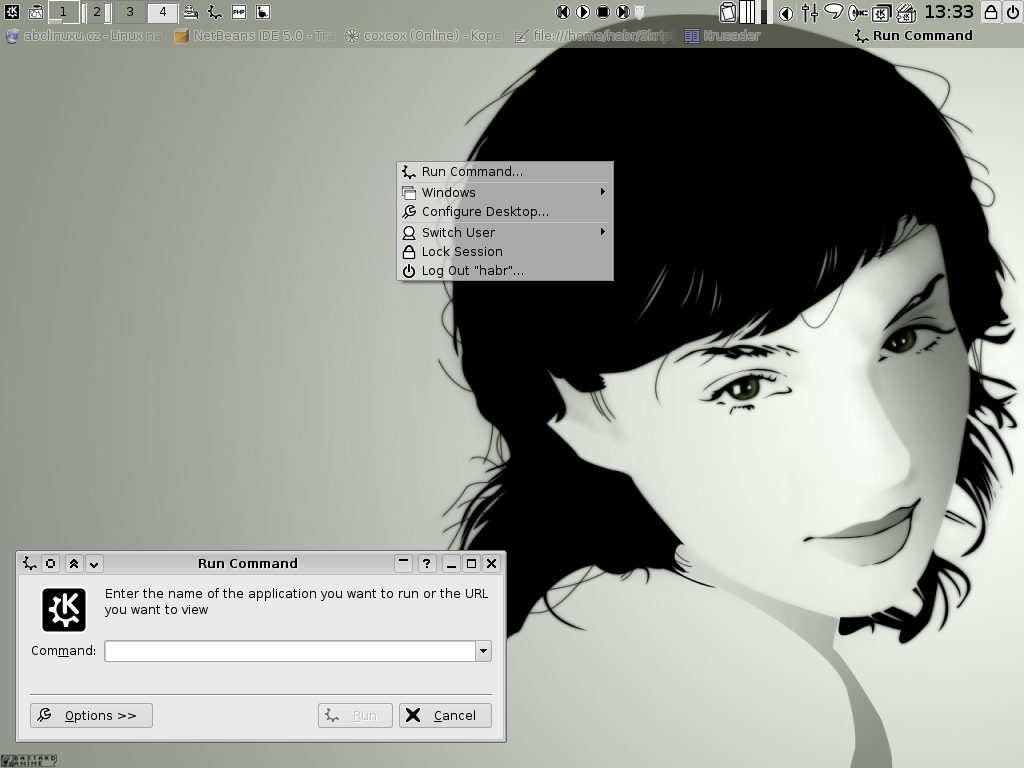
Task: Open the PHP launcher icon
Action: (x=239, y=12)
